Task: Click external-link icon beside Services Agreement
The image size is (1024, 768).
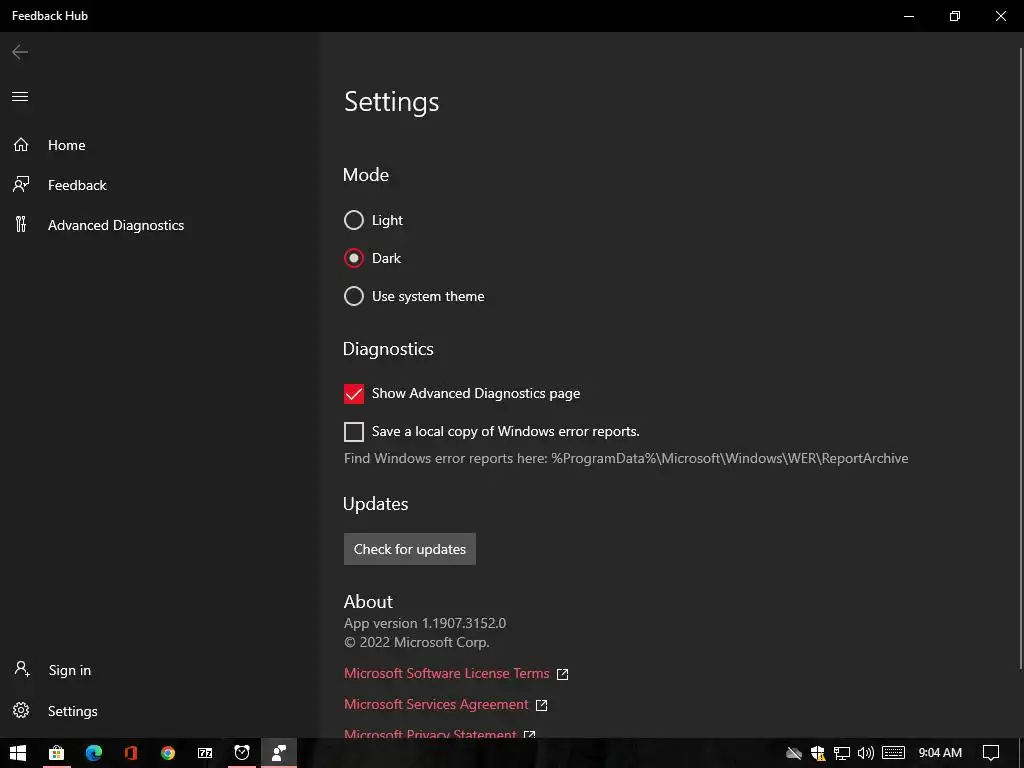Action: click(x=541, y=705)
